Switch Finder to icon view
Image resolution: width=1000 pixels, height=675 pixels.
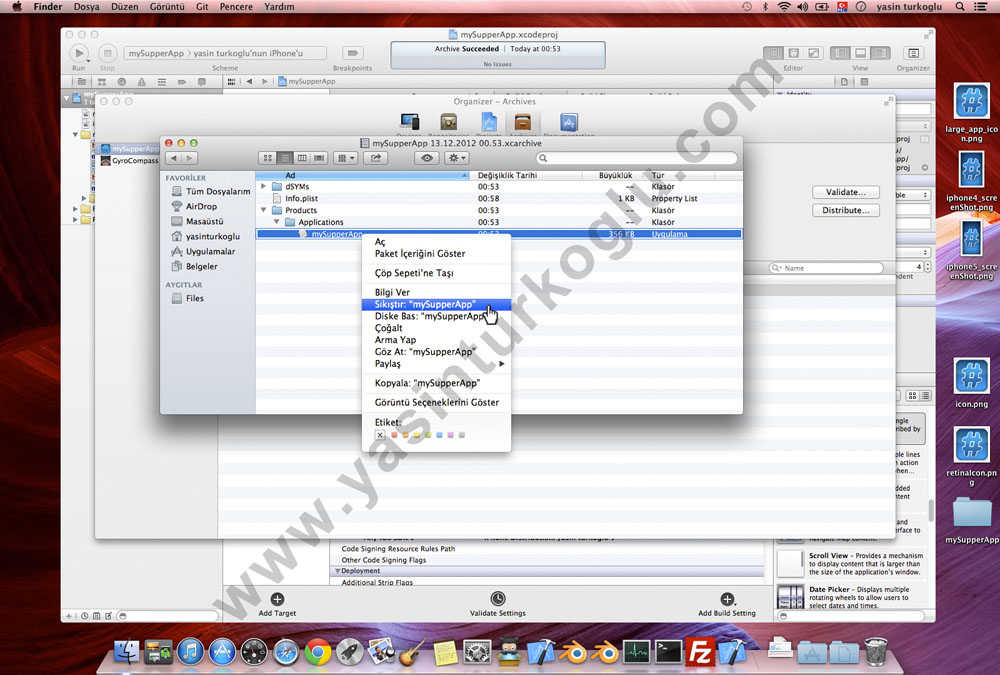point(268,158)
